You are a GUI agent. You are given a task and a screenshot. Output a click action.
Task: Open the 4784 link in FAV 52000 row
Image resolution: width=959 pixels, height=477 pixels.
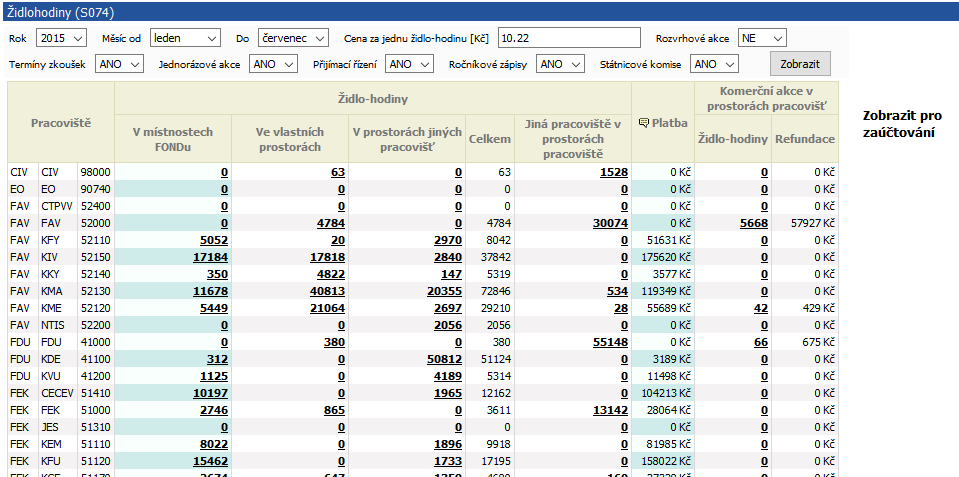click(331, 223)
